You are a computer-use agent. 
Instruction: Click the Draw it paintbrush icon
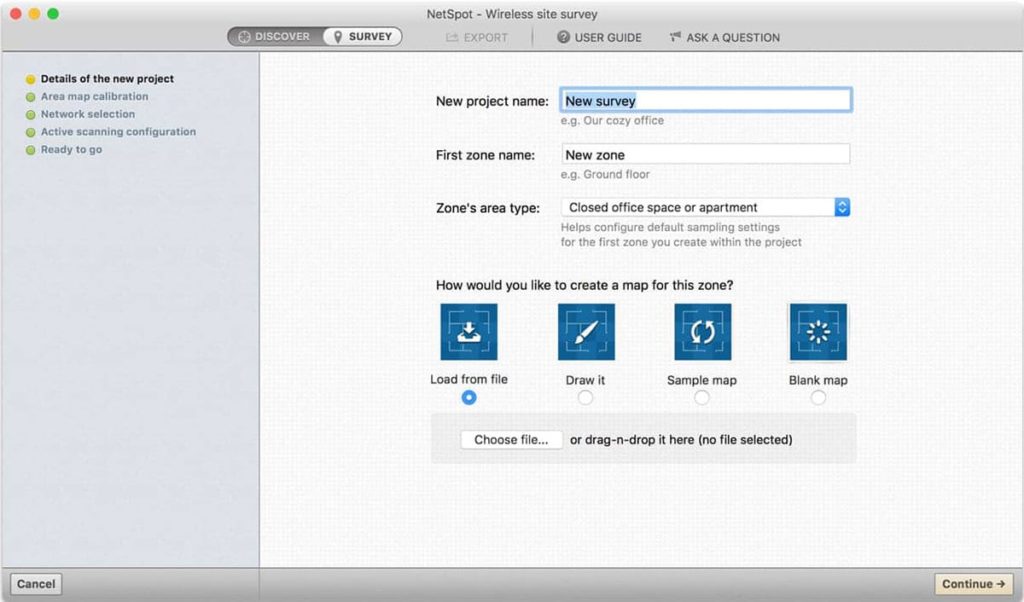[586, 332]
